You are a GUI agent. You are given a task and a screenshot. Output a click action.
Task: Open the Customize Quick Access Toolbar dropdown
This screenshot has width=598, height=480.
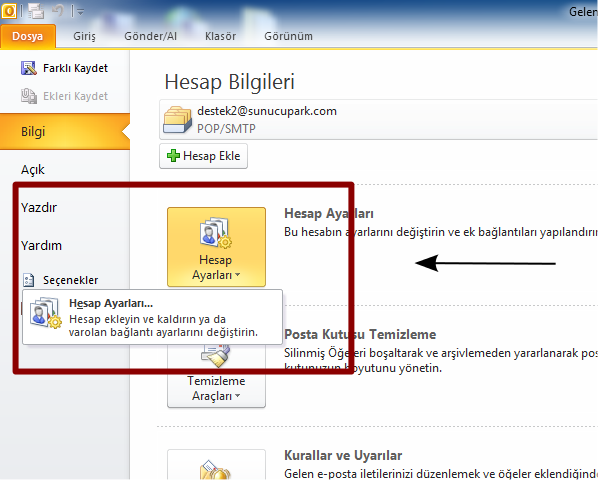pos(80,12)
